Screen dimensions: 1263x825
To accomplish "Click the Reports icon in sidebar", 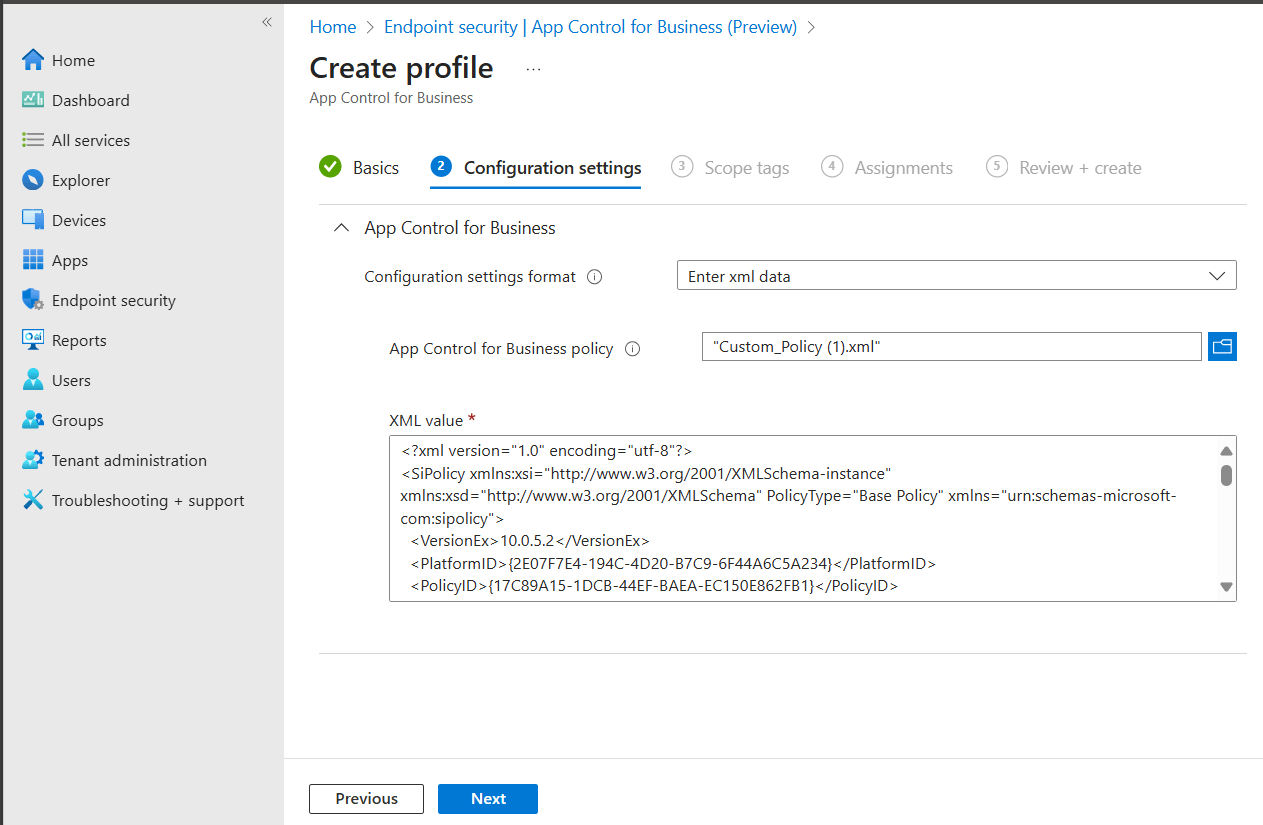I will pyautogui.click(x=33, y=340).
